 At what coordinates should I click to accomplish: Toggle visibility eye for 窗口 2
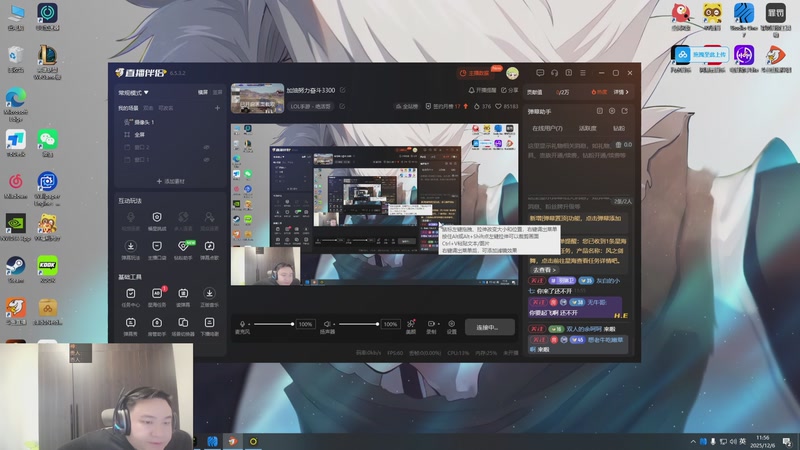click(207, 147)
